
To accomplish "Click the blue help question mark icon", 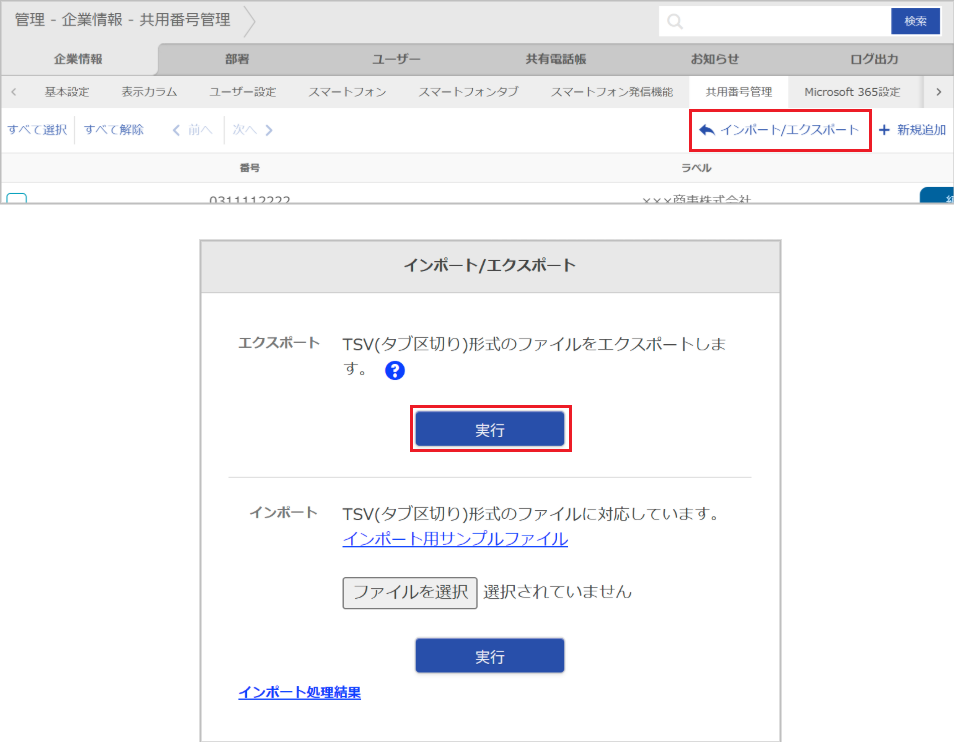I will click(394, 371).
